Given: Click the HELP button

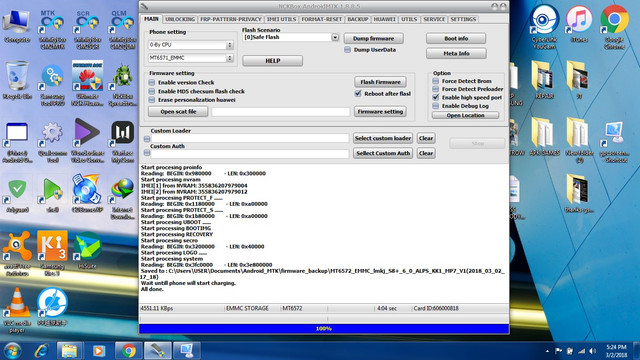Looking at the screenshot, I should coord(273,61).
